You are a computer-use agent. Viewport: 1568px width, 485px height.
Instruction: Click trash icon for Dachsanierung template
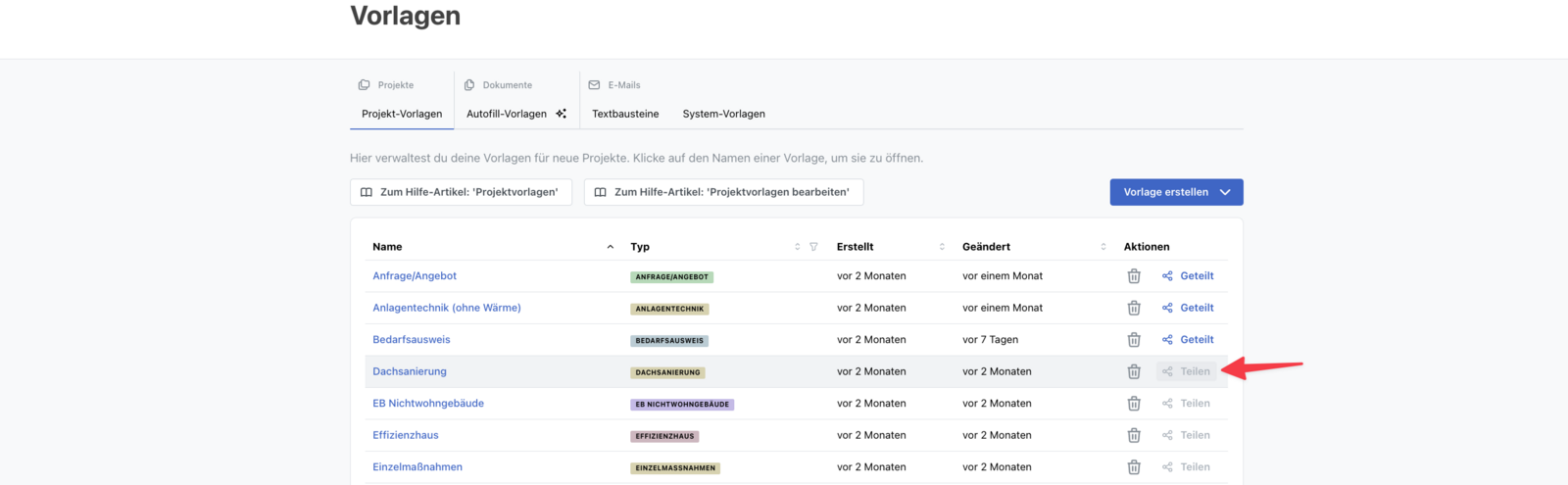pos(1134,372)
